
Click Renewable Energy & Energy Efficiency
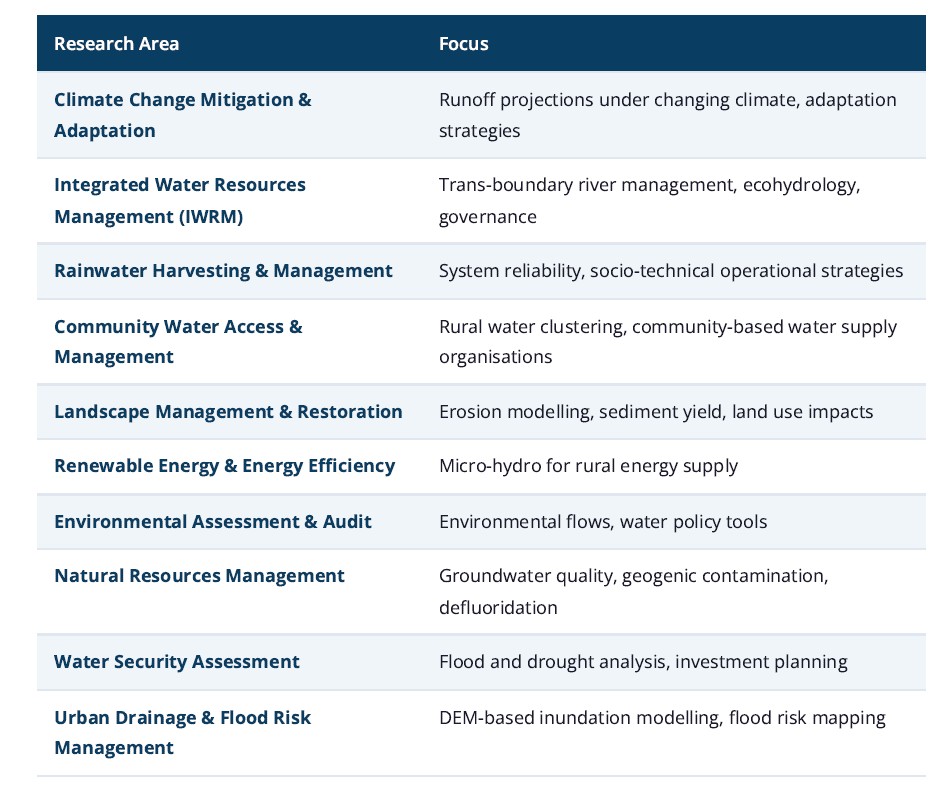(x=224, y=466)
